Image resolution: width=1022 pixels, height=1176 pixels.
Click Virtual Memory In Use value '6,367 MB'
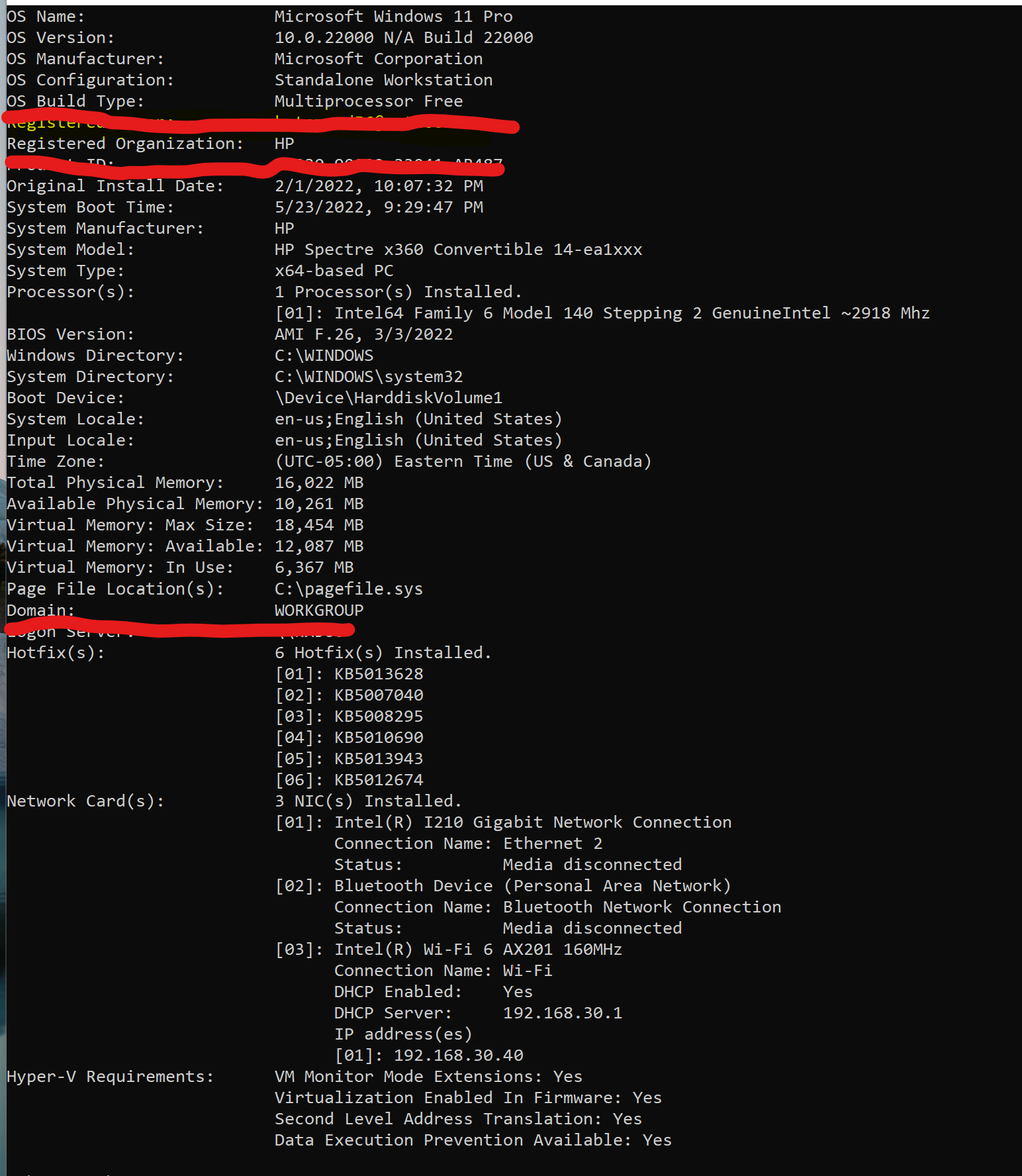point(314,567)
